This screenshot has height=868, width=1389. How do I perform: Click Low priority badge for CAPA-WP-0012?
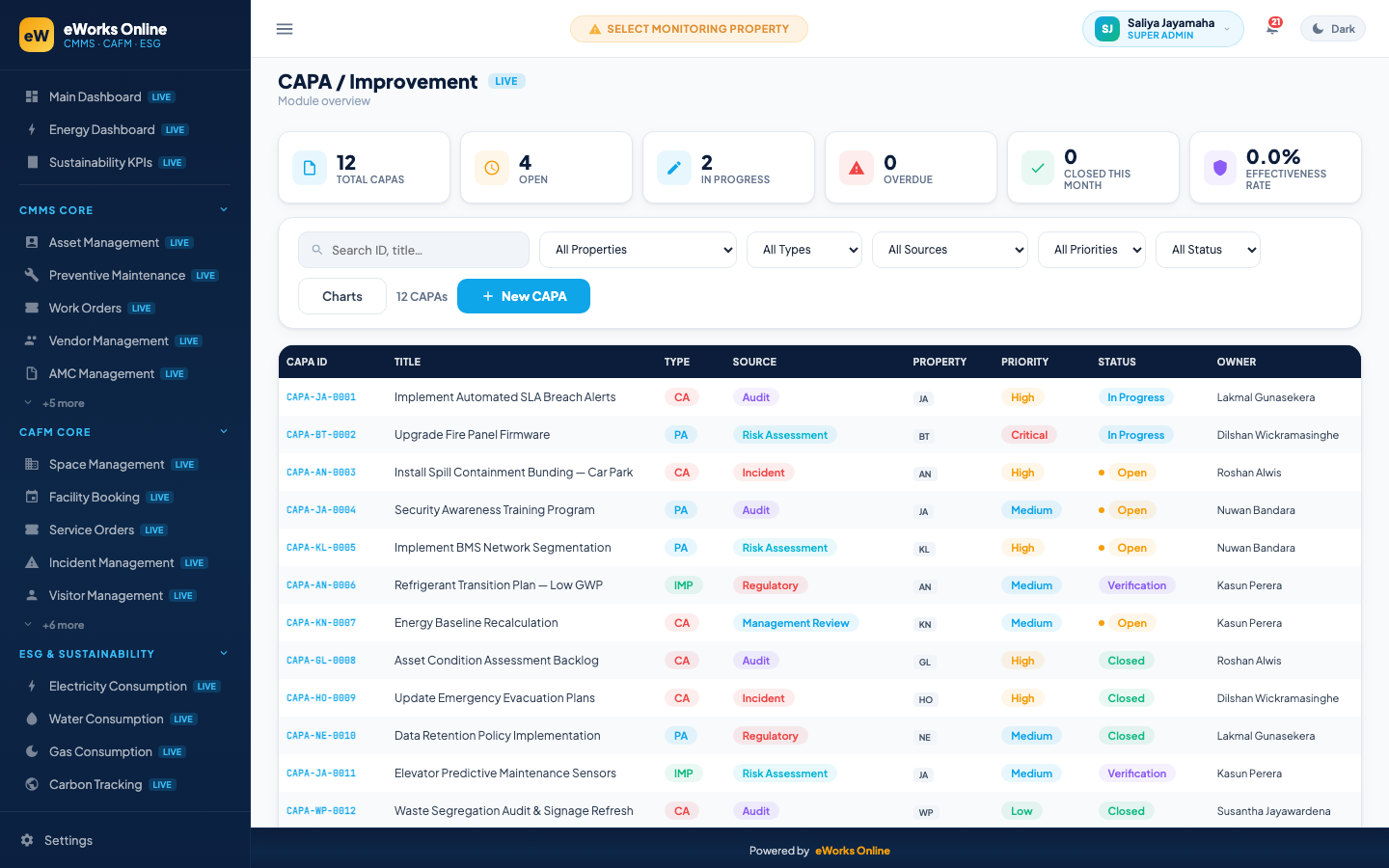click(x=1021, y=811)
